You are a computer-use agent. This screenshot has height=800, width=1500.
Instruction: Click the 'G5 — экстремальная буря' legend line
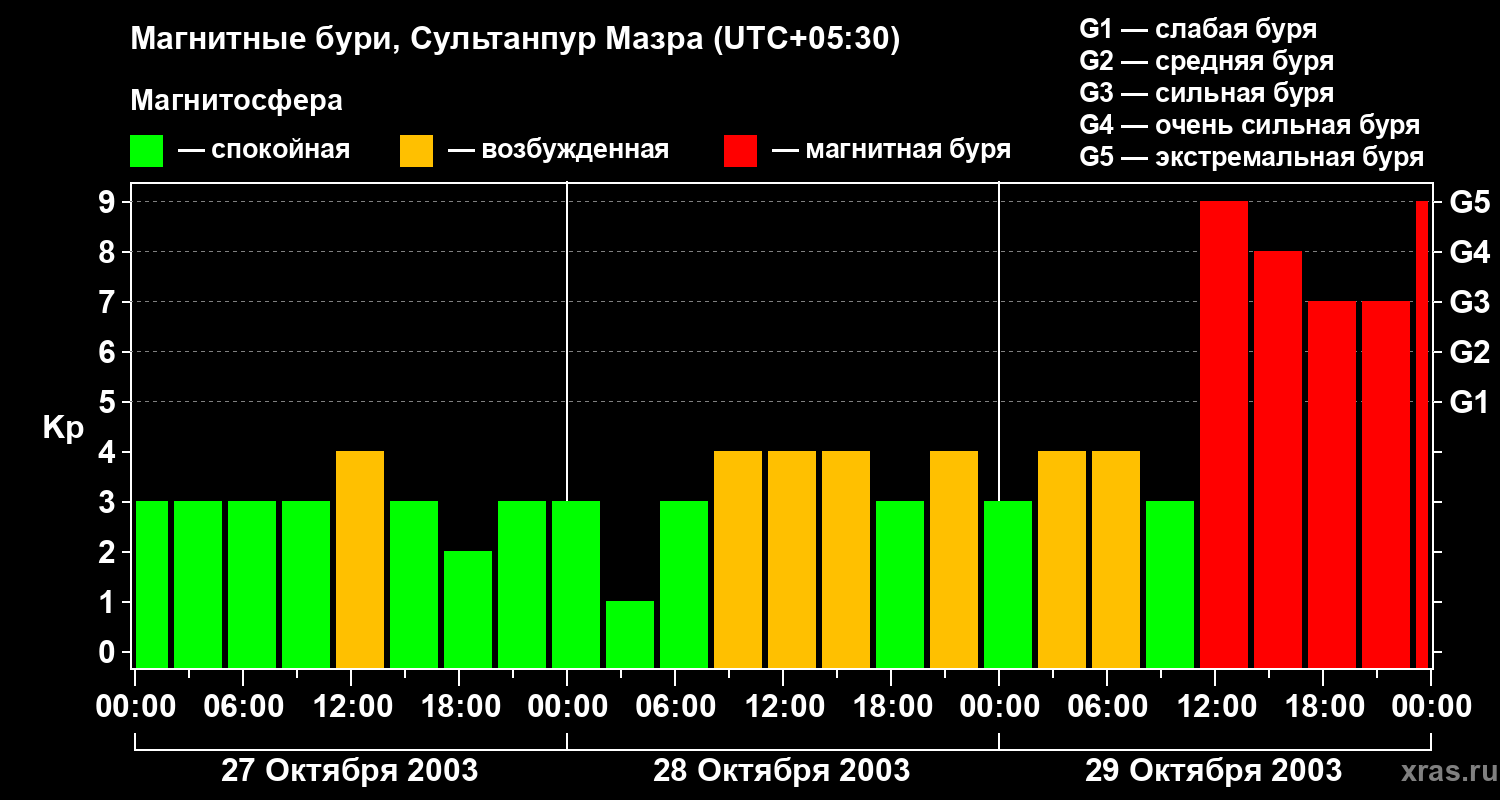coord(1252,157)
